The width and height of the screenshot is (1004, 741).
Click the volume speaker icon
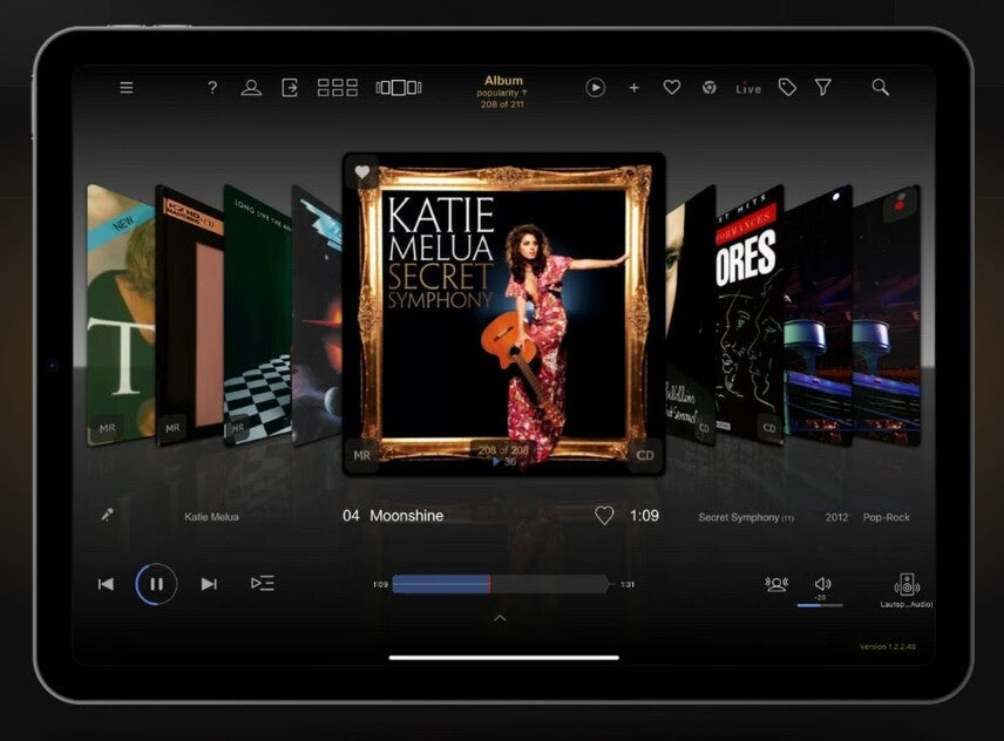823,583
